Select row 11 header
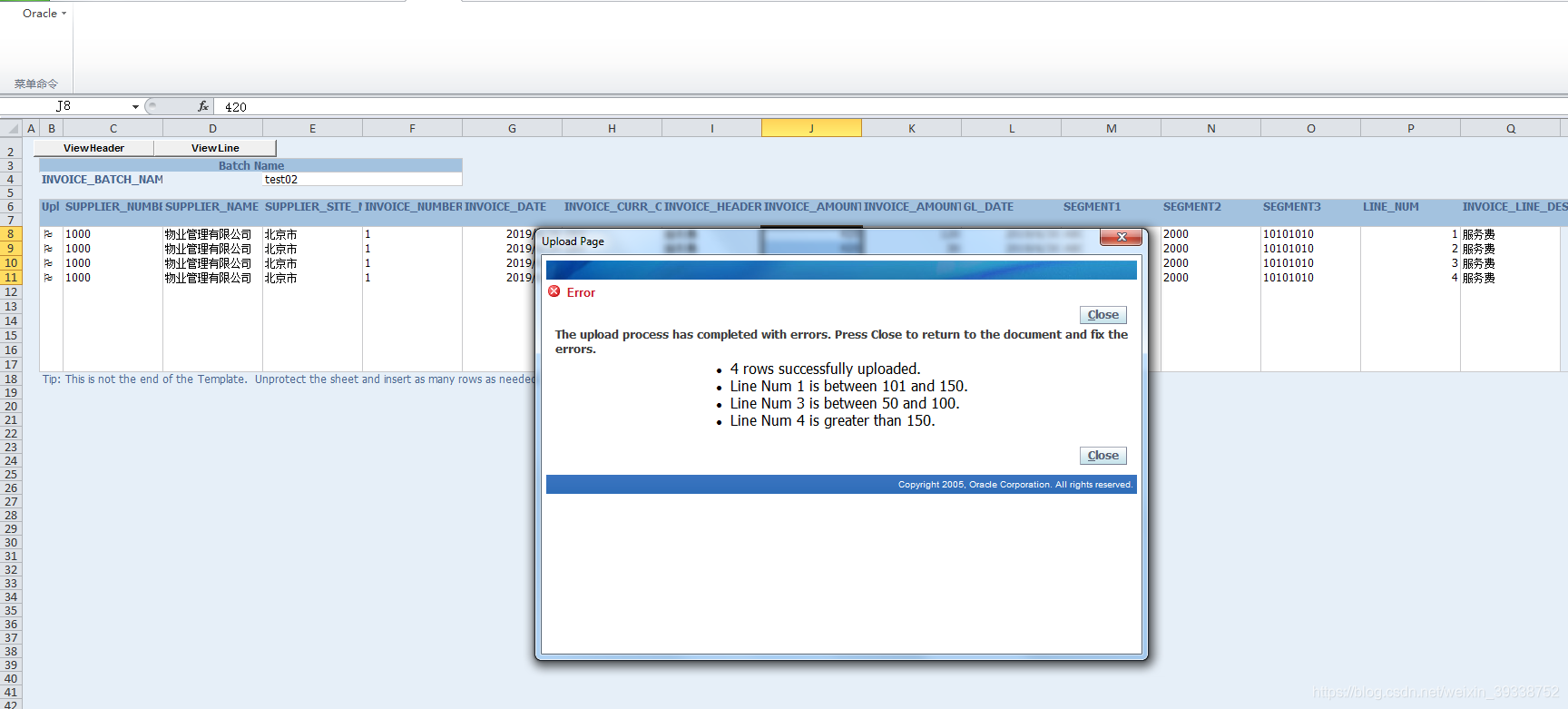 point(11,278)
